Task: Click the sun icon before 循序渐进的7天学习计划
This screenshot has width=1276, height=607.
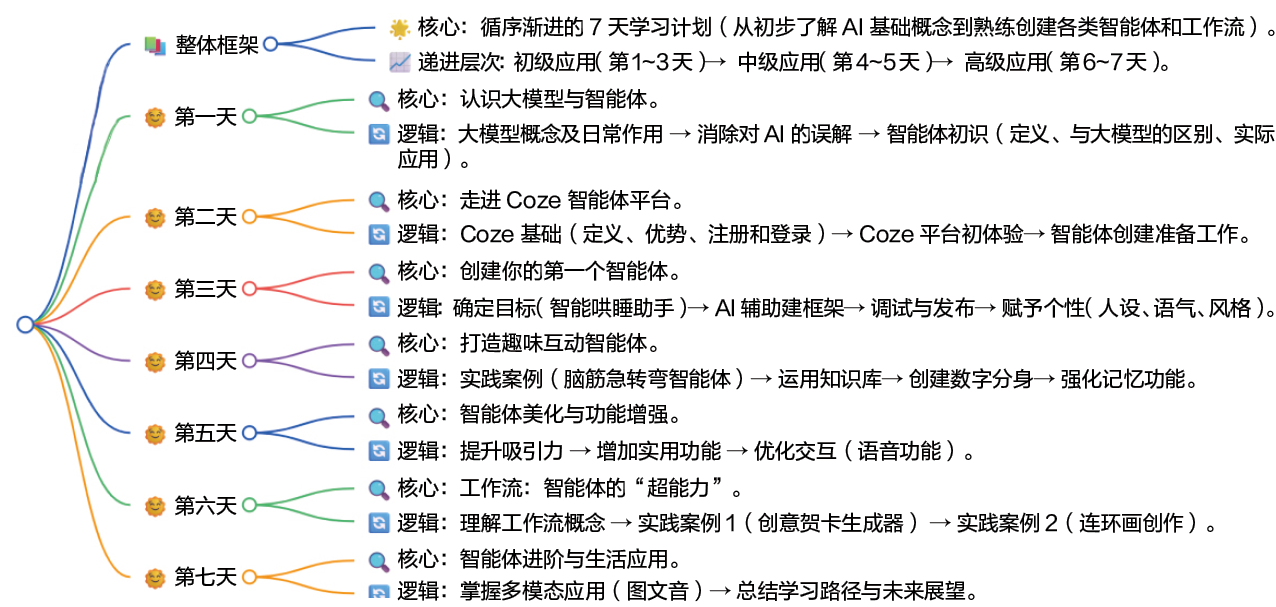Action: click(x=399, y=28)
